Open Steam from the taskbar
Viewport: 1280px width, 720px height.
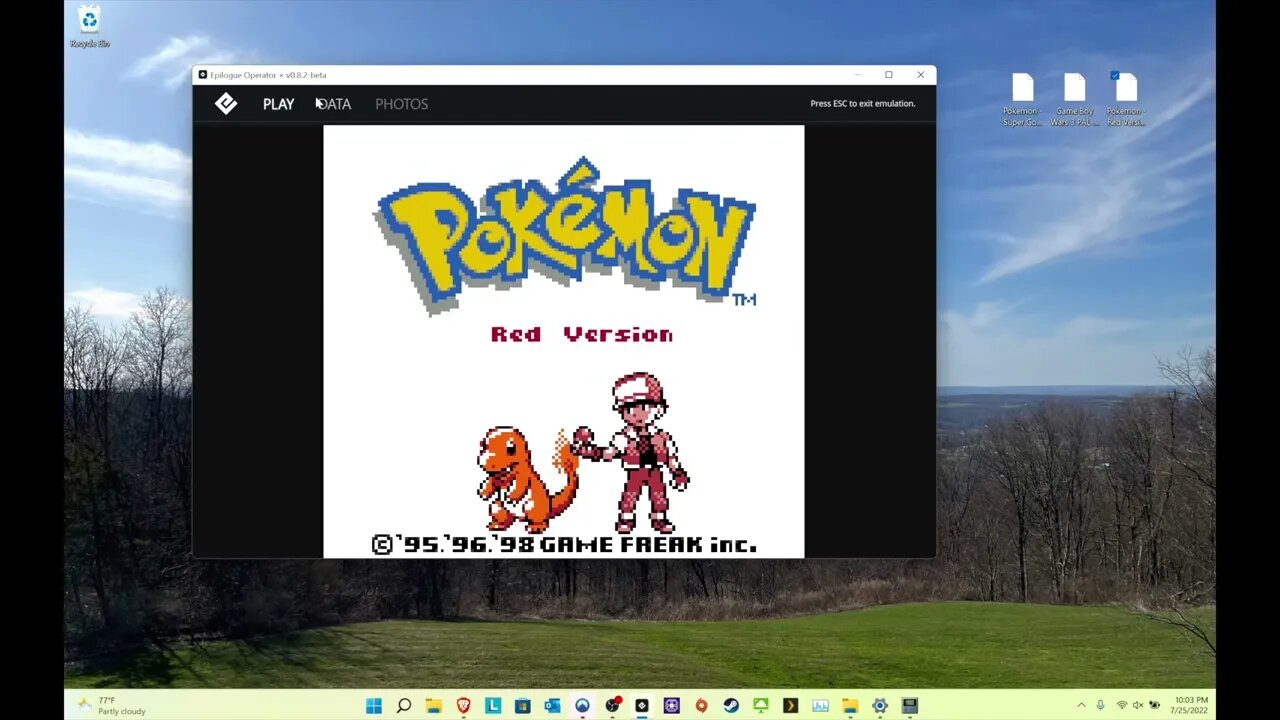pos(731,706)
